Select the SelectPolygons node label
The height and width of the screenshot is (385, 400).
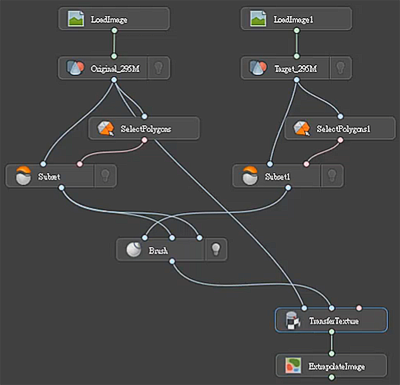point(146,129)
